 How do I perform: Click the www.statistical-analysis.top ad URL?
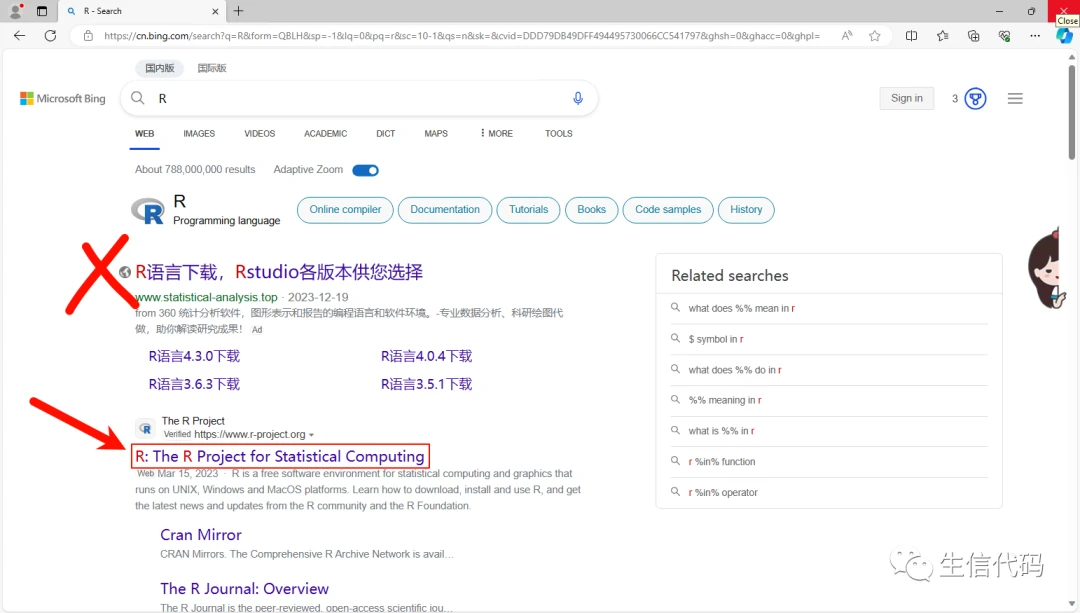(x=206, y=298)
